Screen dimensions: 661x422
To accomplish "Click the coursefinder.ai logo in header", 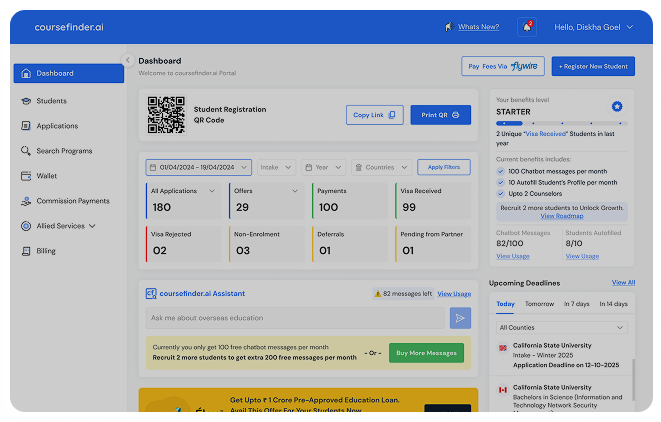I will pyautogui.click(x=69, y=27).
